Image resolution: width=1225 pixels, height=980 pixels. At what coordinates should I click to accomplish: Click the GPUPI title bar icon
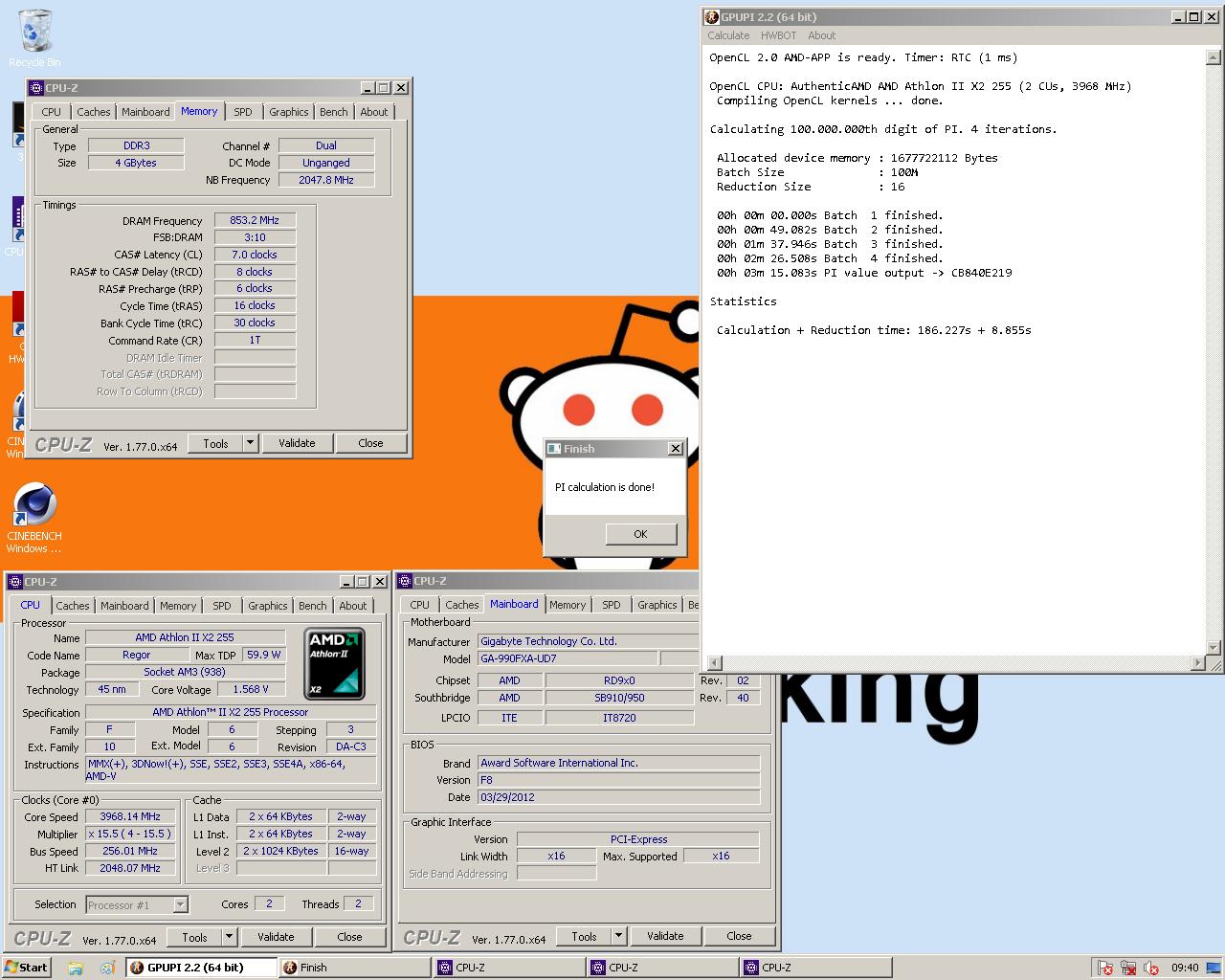tap(711, 16)
